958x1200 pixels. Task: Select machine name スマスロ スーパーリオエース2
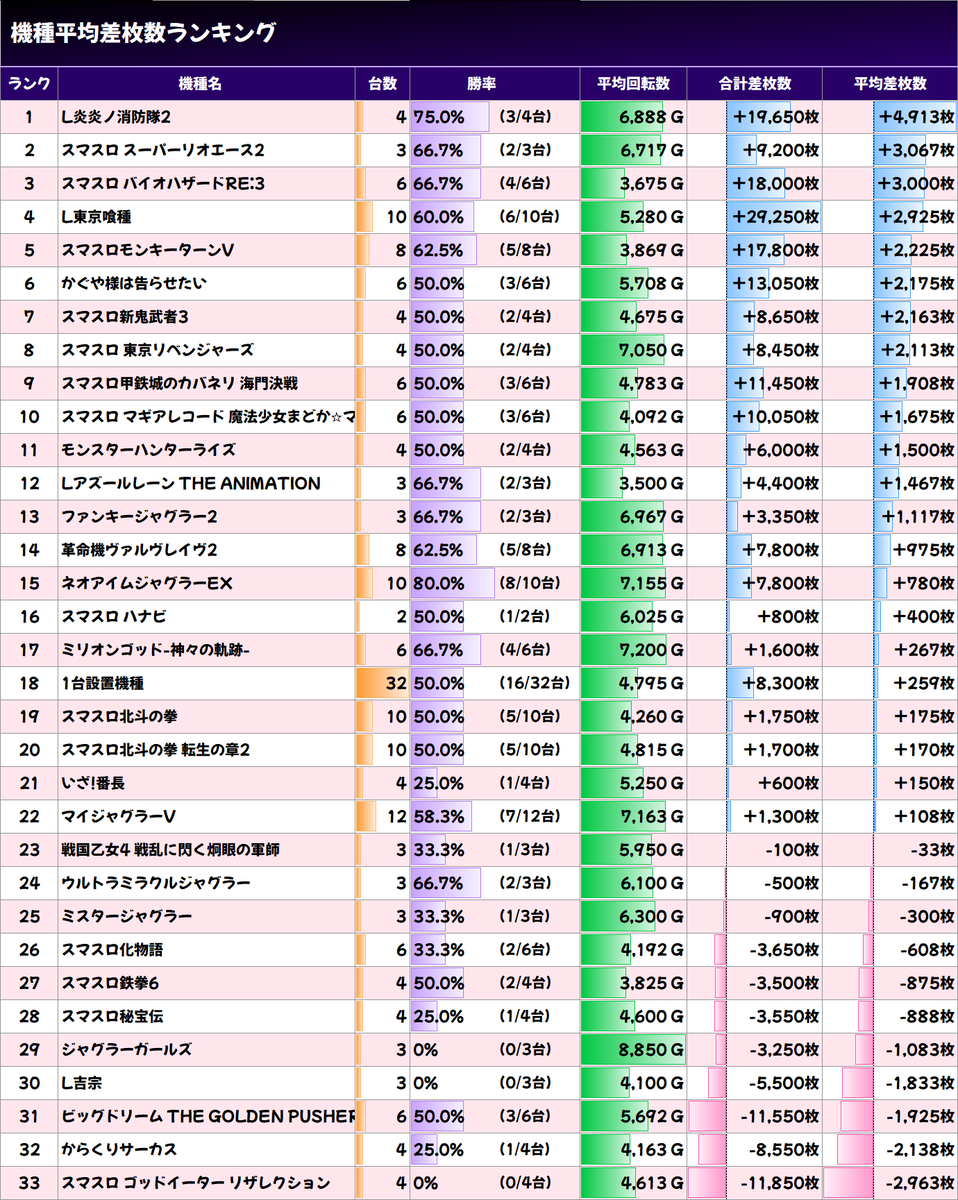pos(162,150)
